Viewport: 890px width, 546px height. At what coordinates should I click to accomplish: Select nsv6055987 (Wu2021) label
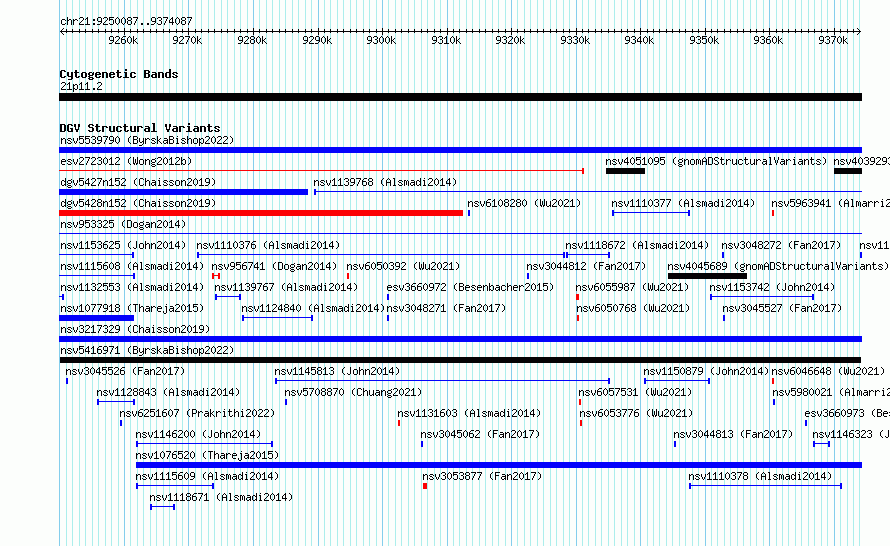point(632,287)
